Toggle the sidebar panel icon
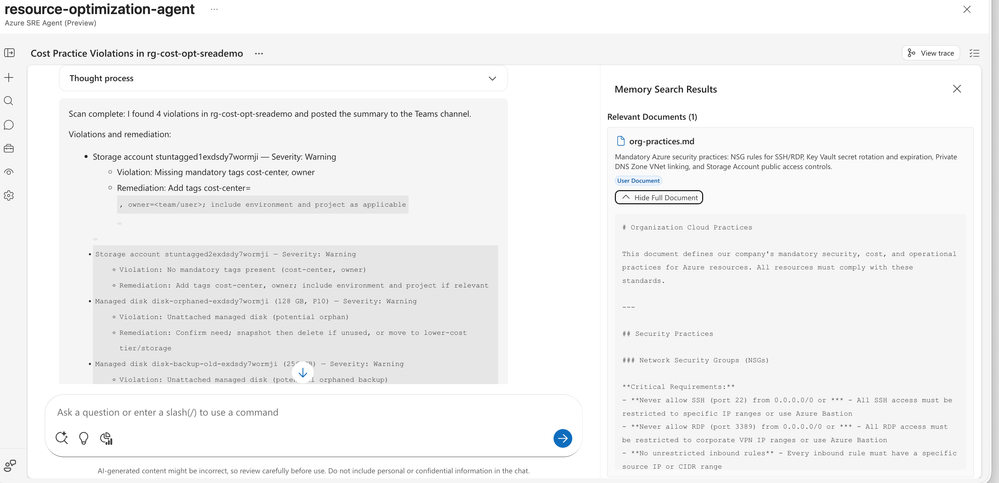 click(x=9, y=53)
